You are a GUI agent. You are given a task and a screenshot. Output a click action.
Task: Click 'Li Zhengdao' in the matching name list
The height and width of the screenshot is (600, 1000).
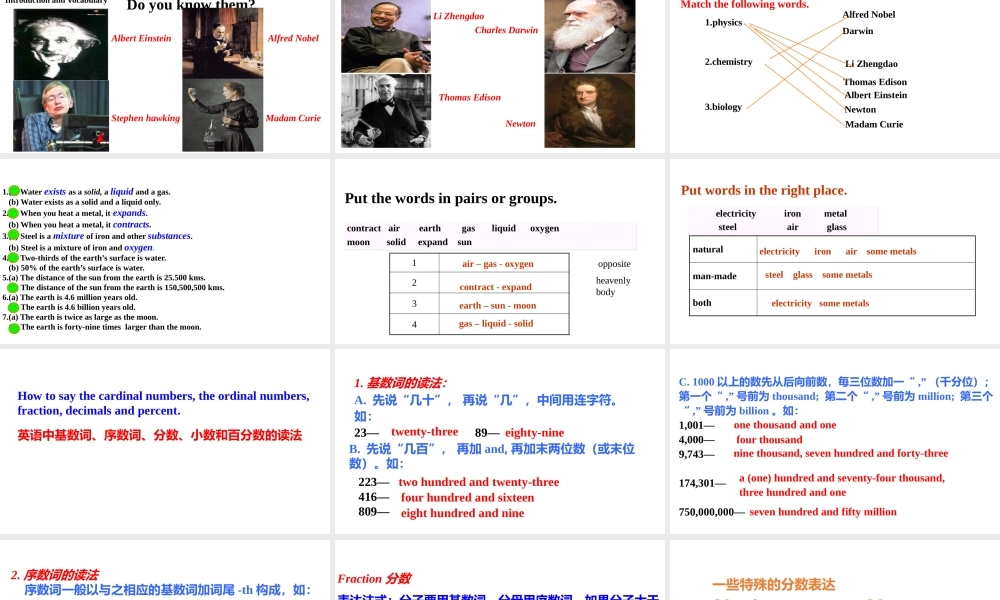[x=871, y=64]
